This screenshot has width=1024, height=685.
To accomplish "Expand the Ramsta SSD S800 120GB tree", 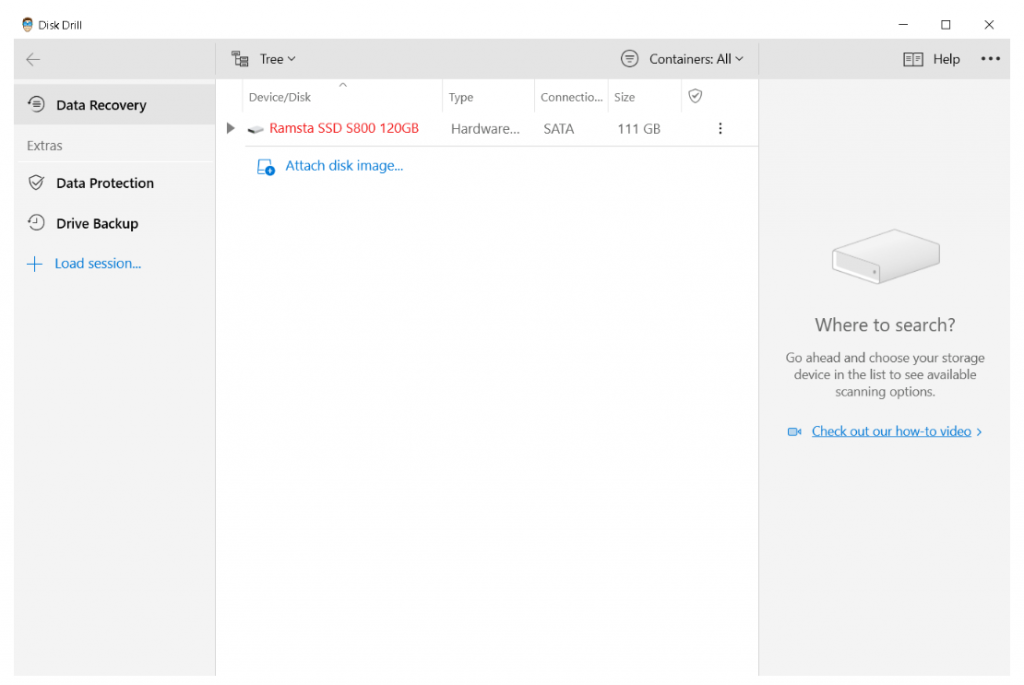I will tap(231, 129).
